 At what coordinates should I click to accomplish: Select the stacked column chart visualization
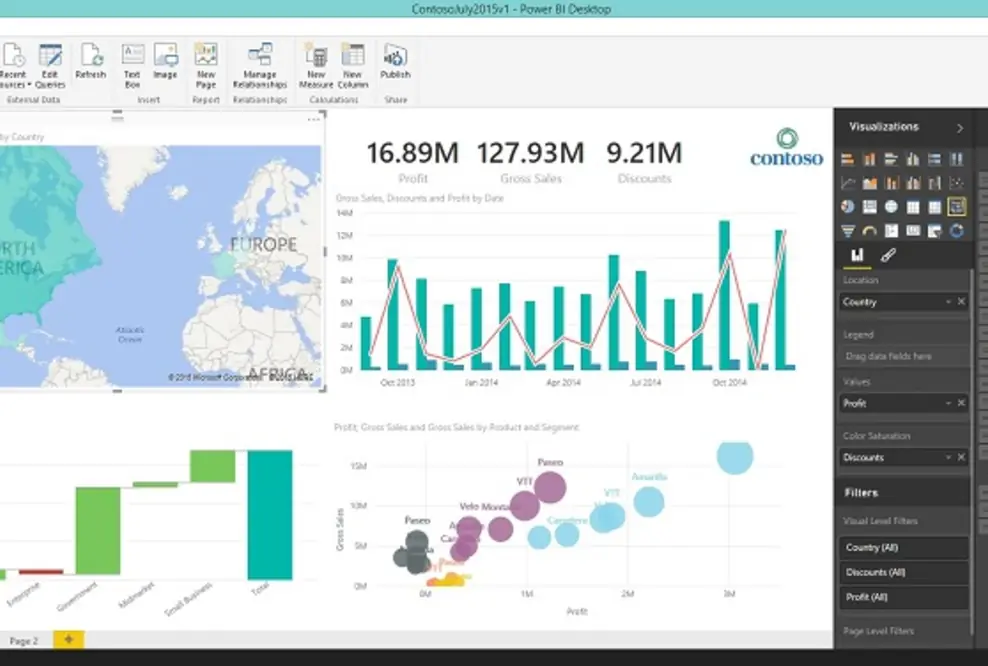[870, 159]
